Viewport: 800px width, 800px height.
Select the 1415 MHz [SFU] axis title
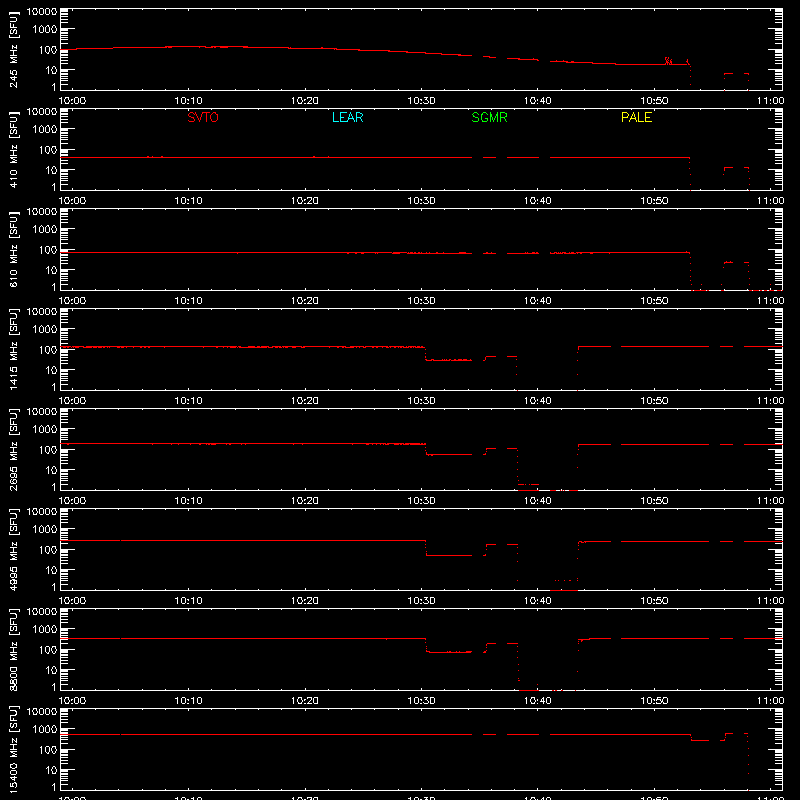13,349
